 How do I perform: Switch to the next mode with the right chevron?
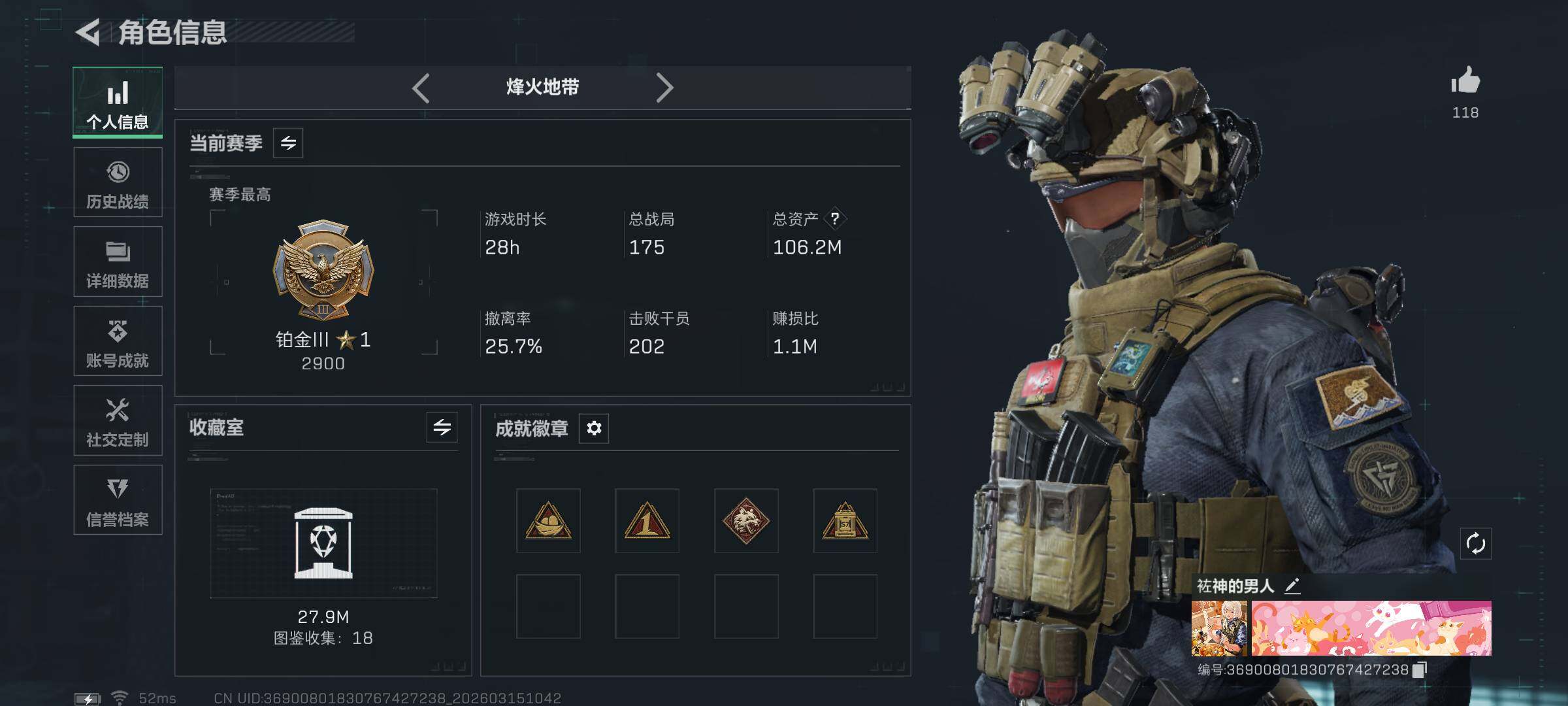[664, 88]
